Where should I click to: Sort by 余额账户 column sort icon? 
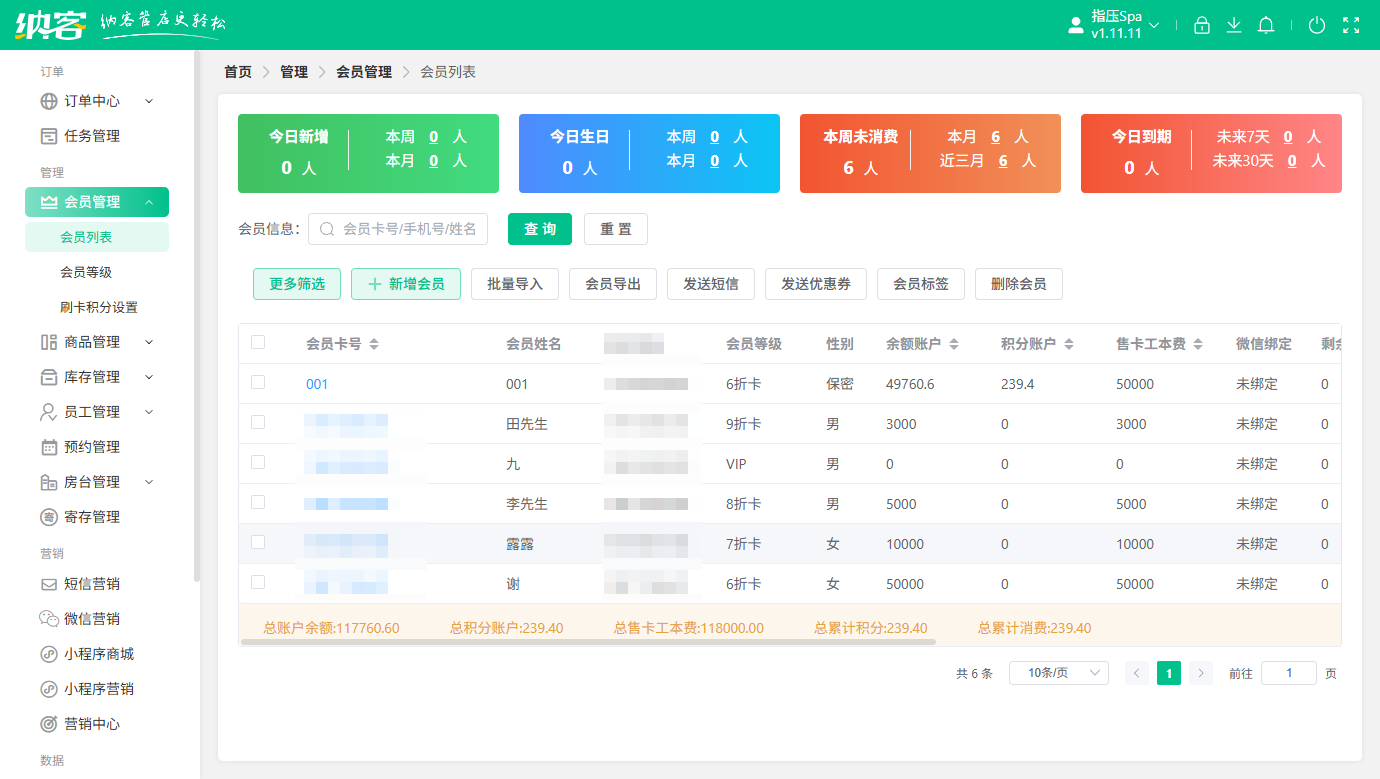[954, 344]
